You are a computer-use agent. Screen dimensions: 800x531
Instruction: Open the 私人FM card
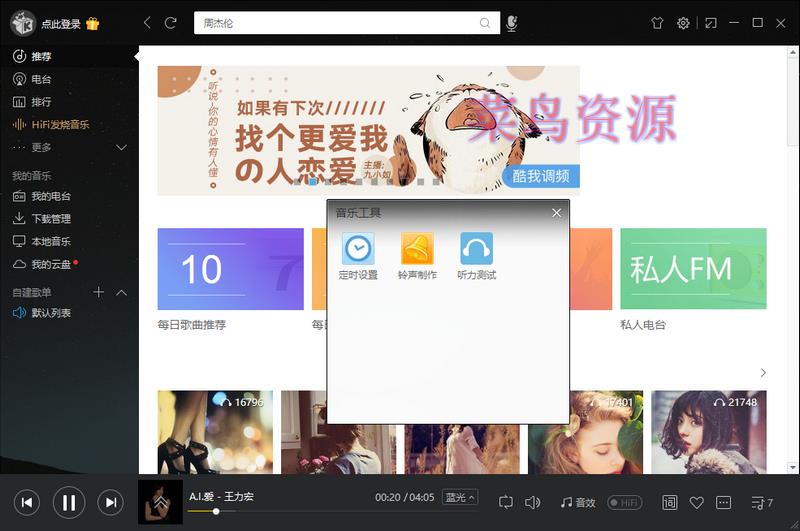pos(693,269)
